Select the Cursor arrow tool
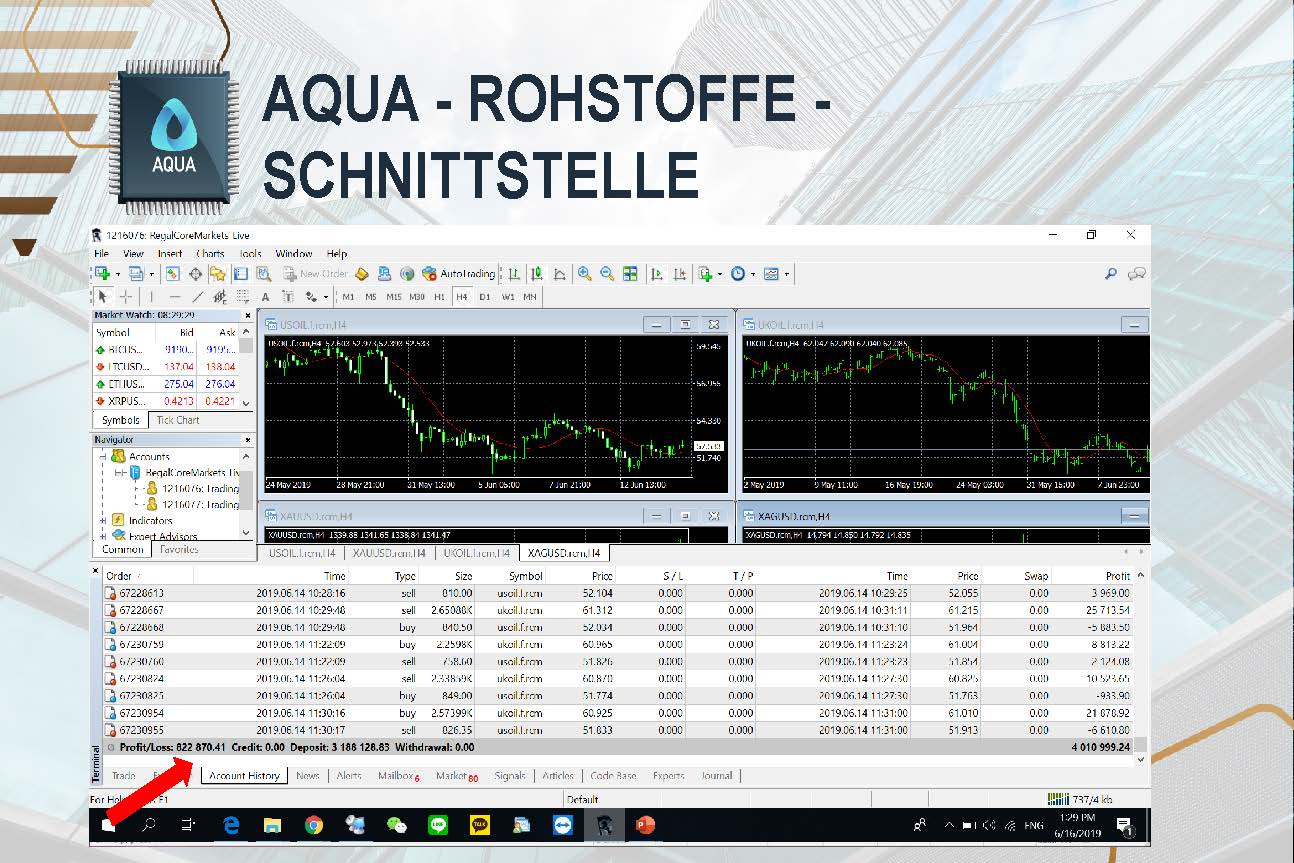 [x=103, y=296]
